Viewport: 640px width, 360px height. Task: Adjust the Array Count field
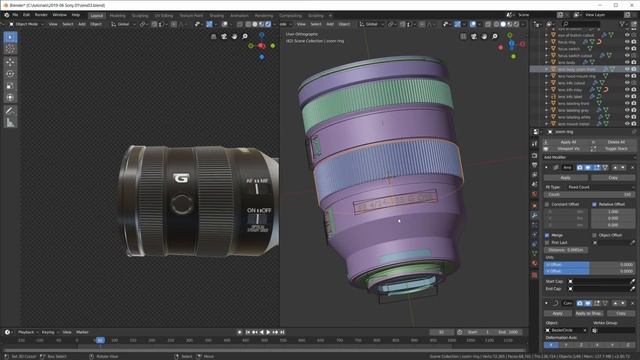(x=589, y=195)
